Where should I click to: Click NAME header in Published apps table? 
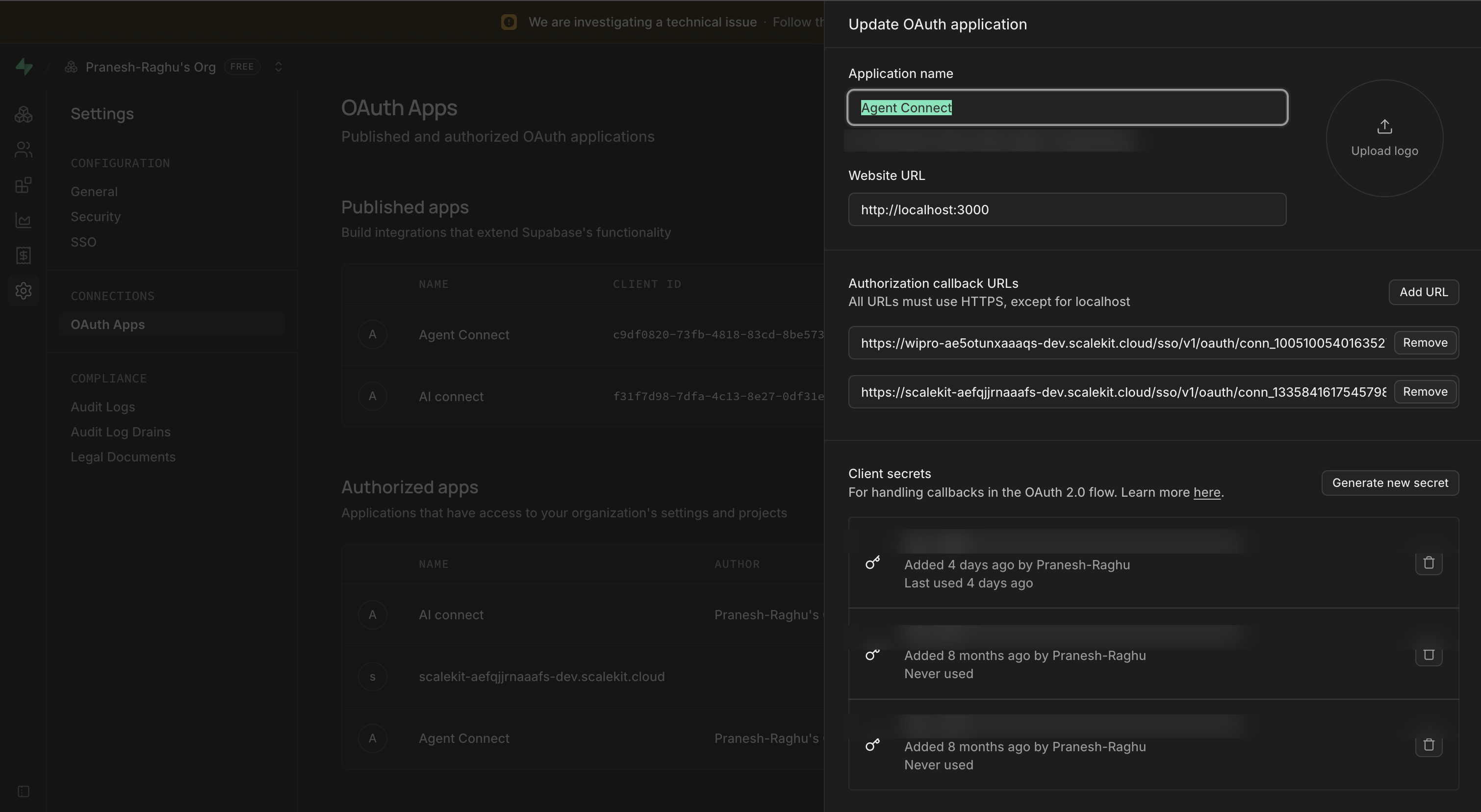coord(434,284)
